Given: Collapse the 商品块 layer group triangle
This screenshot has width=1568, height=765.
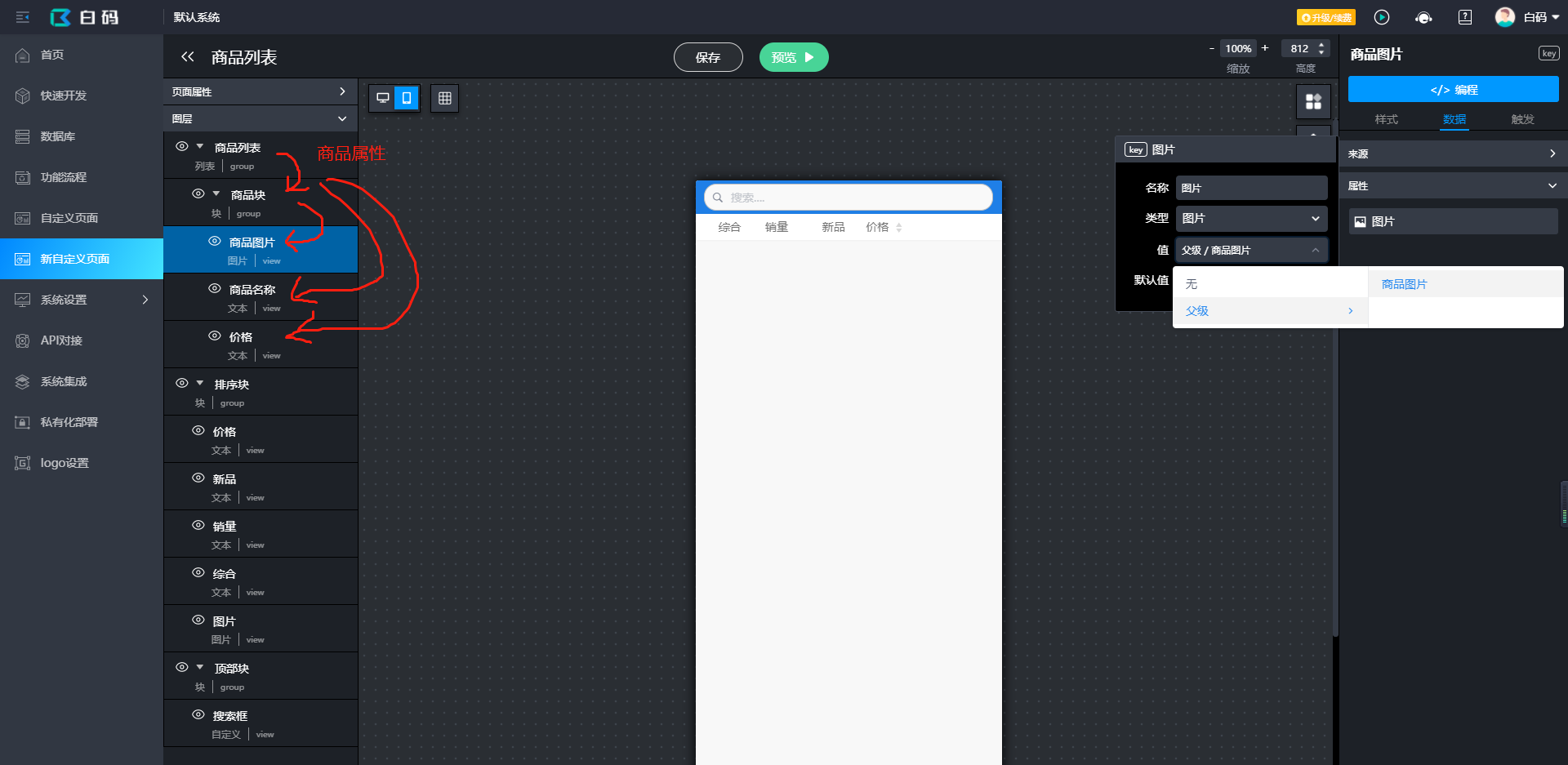Looking at the screenshot, I should point(216,194).
